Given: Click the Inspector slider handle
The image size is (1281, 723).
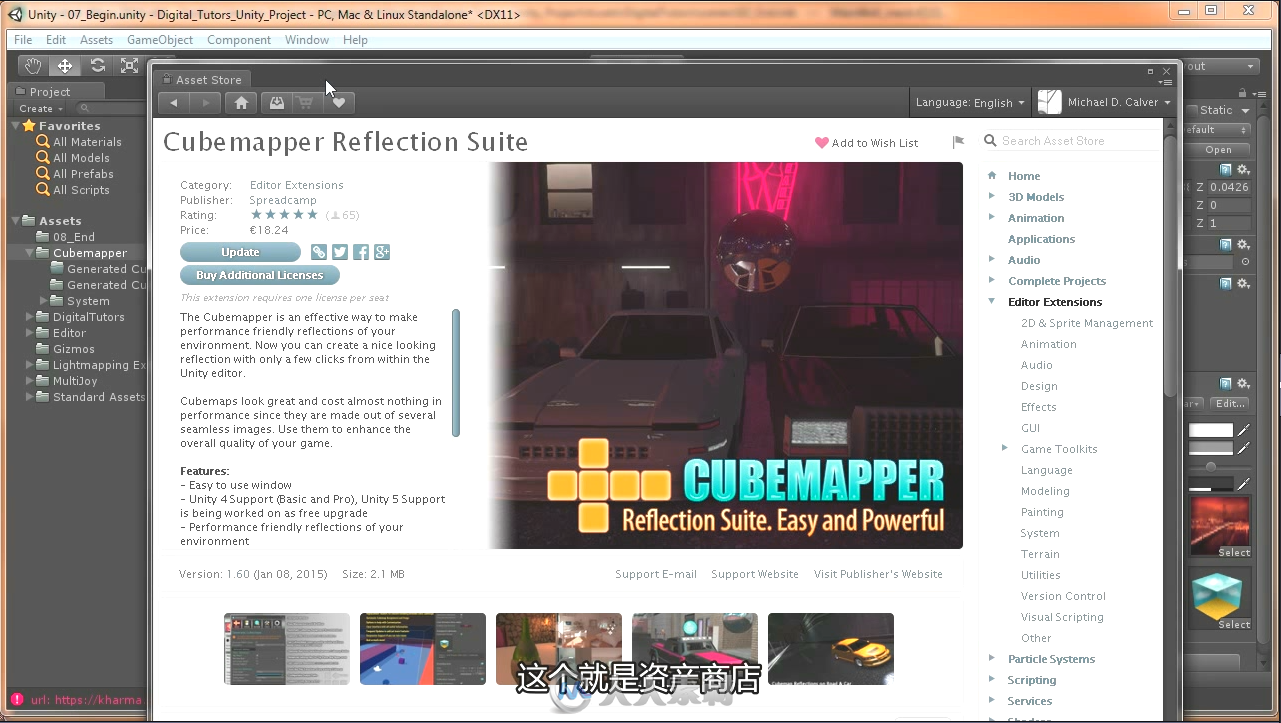Looking at the screenshot, I should click(1211, 467).
